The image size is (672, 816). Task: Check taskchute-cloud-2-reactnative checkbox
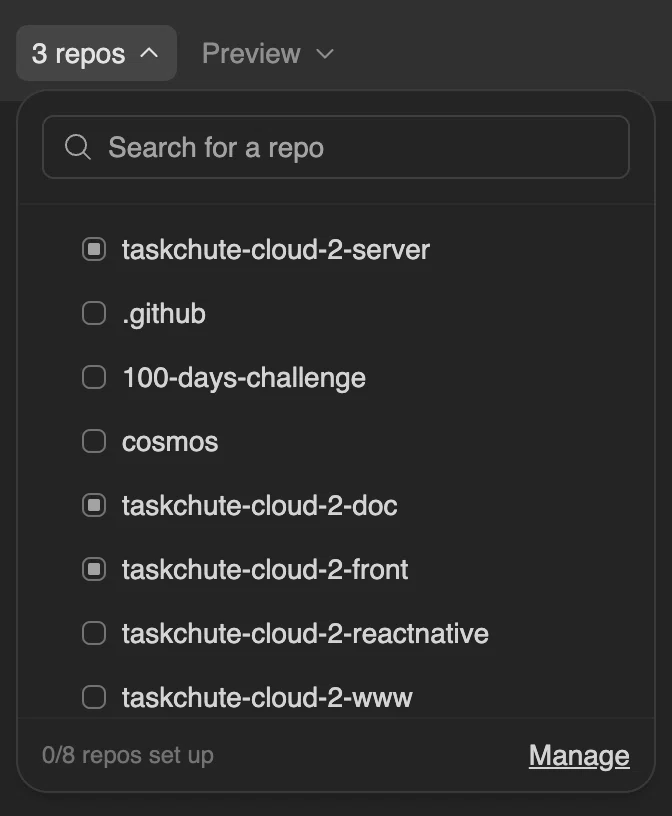94,633
